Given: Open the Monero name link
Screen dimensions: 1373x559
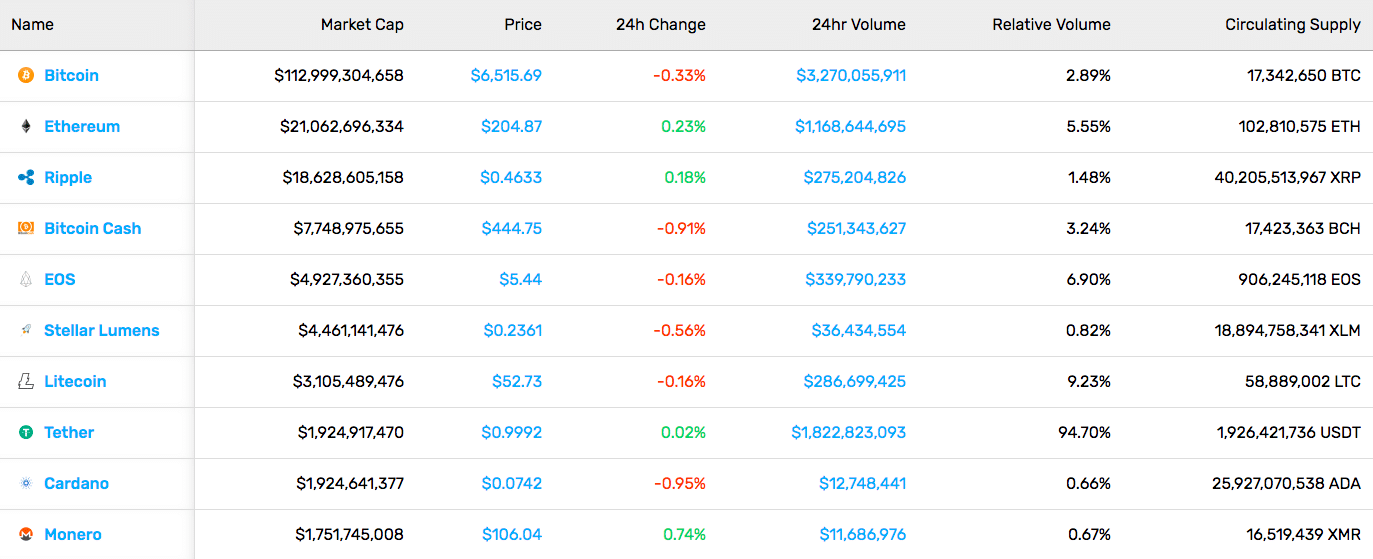Looking at the screenshot, I should [73, 534].
